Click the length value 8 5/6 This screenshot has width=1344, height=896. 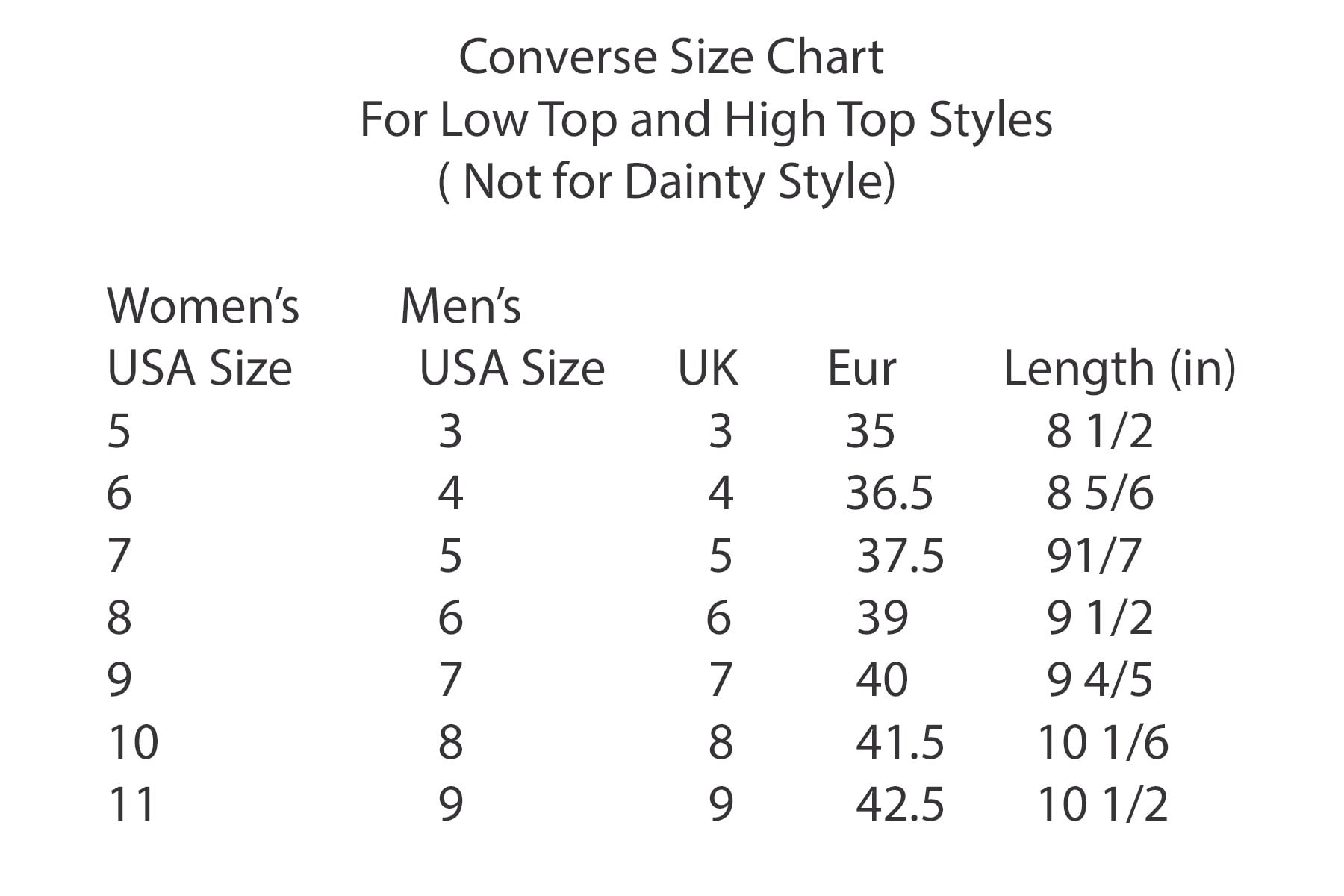(1099, 494)
